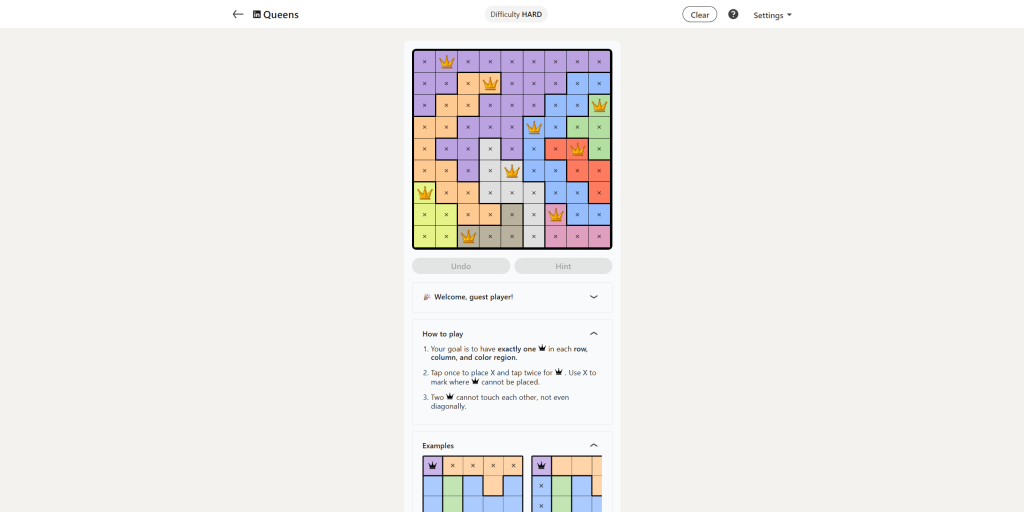Click the back arrow beside Queens title
Viewport: 1024px width, 512px height.
click(238, 15)
